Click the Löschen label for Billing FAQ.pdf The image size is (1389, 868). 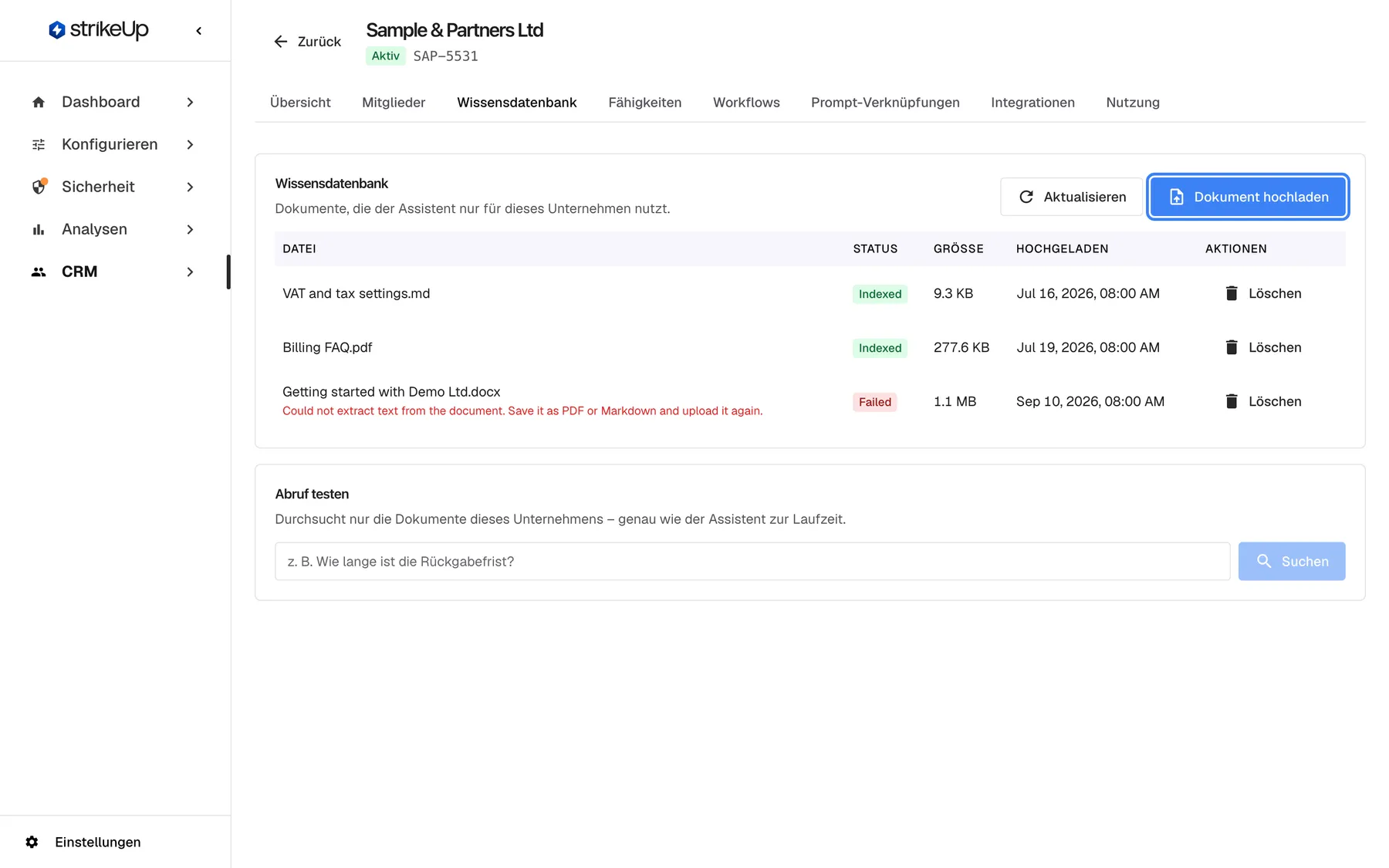(1275, 347)
